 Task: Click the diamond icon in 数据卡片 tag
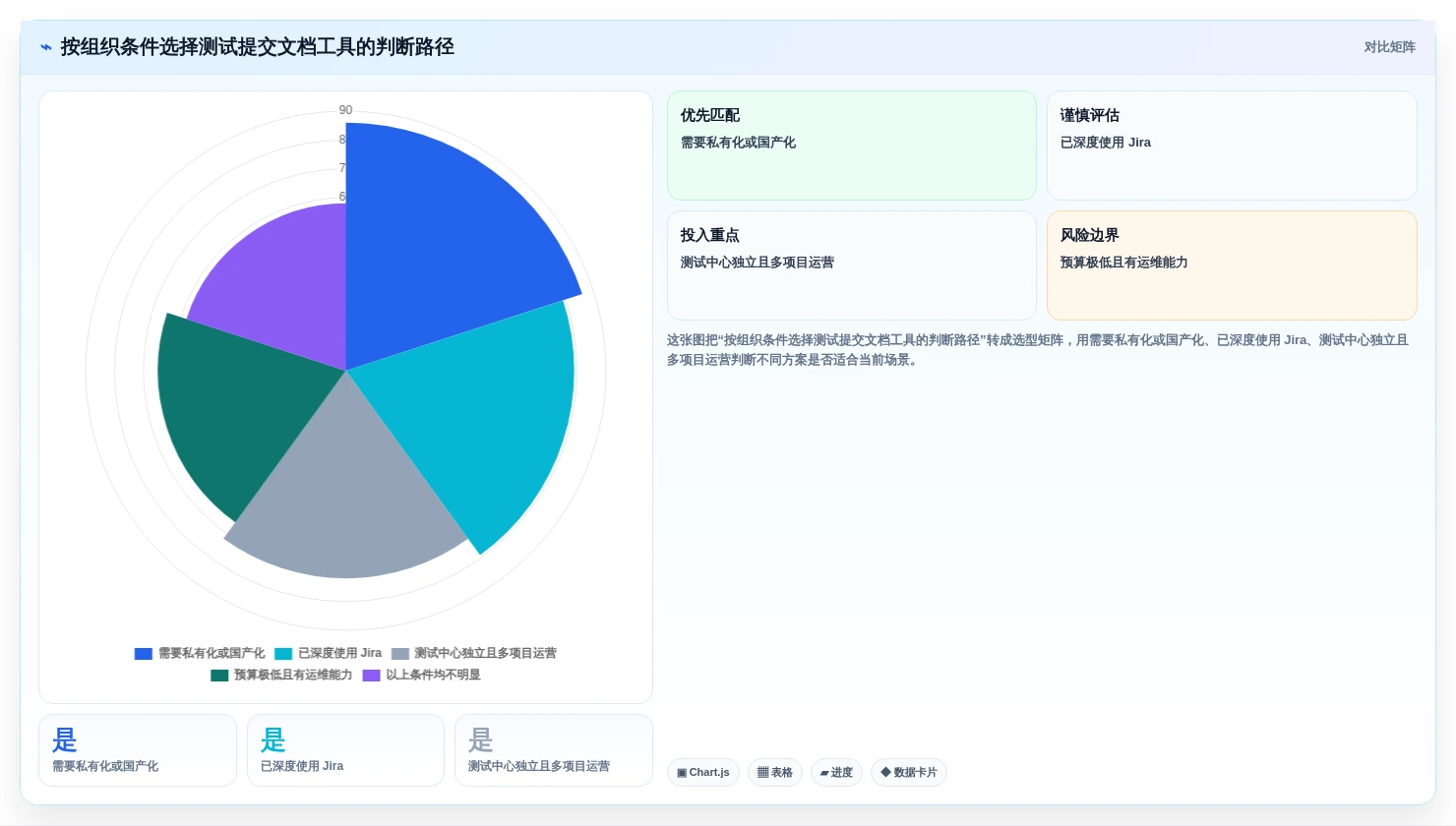(885, 772)
